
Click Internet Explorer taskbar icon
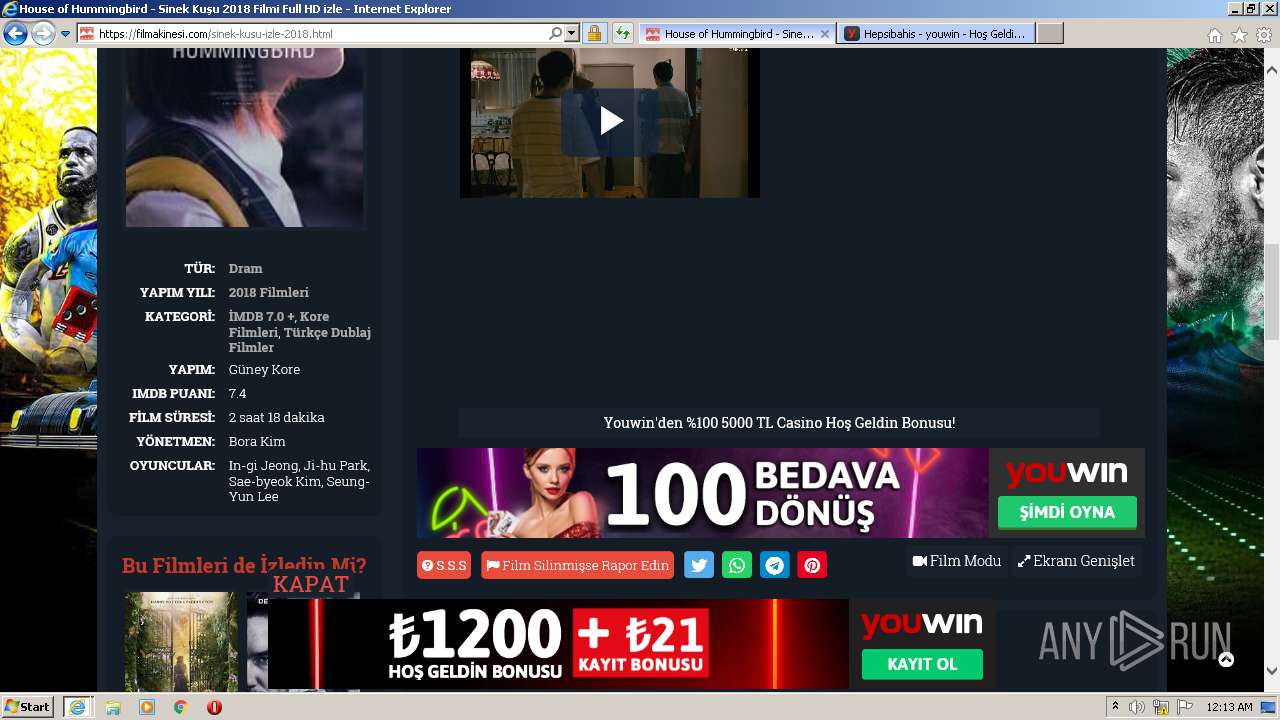(77, 707)
